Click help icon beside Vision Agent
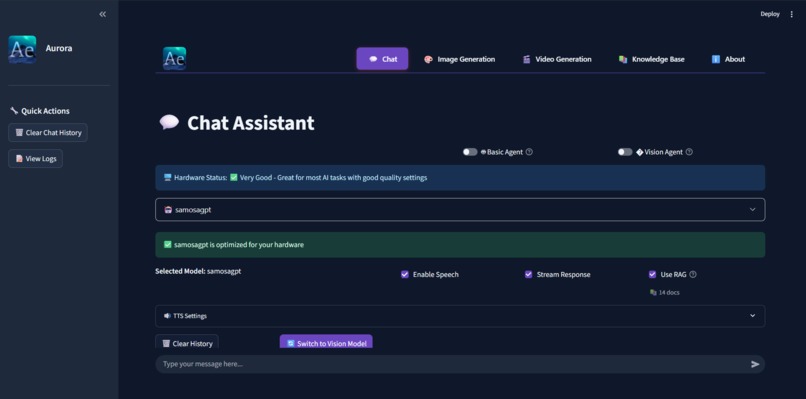 689,152
